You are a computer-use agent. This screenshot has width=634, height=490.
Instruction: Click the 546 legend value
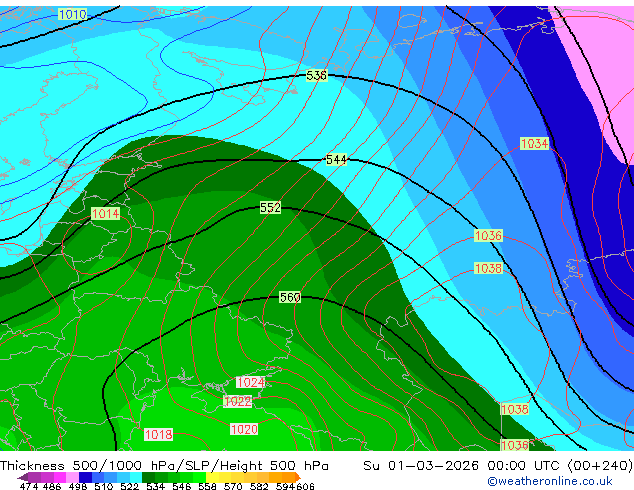tap(182, 486)
